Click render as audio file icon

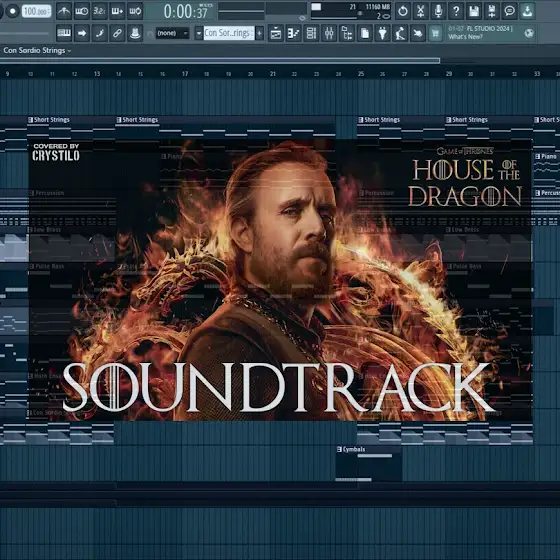pyautogui.click(x=492, y=11)
